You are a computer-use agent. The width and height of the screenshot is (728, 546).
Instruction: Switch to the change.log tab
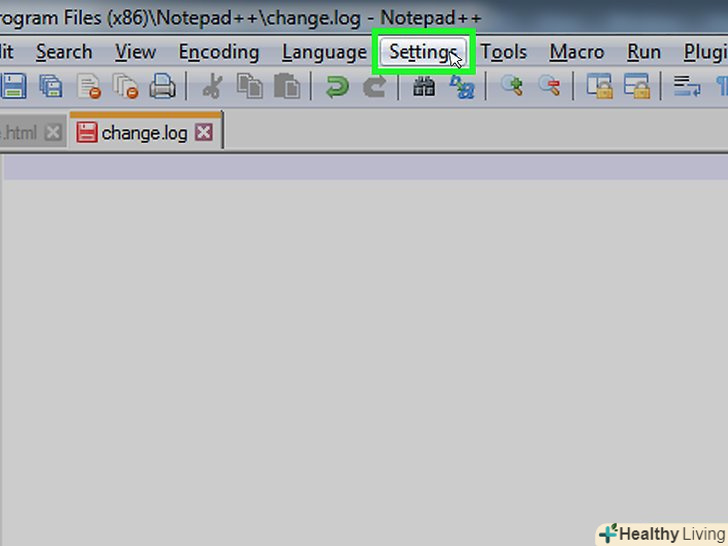pos(145,133)
